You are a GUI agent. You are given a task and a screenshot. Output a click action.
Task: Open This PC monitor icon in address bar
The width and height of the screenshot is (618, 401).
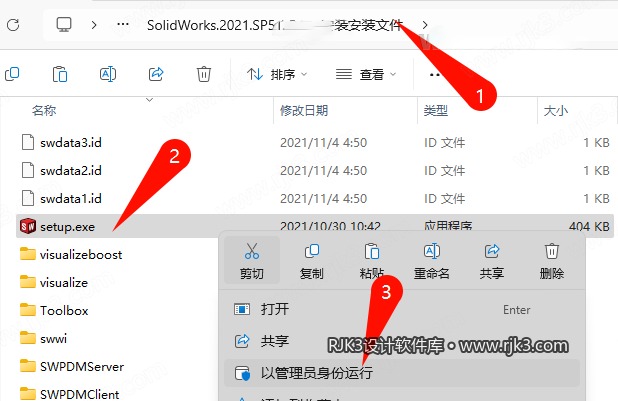(63, 25)
